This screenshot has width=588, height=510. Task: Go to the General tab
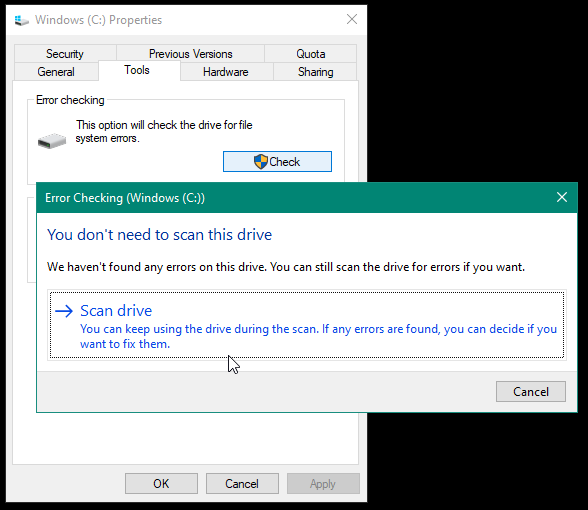coord(56,72)
